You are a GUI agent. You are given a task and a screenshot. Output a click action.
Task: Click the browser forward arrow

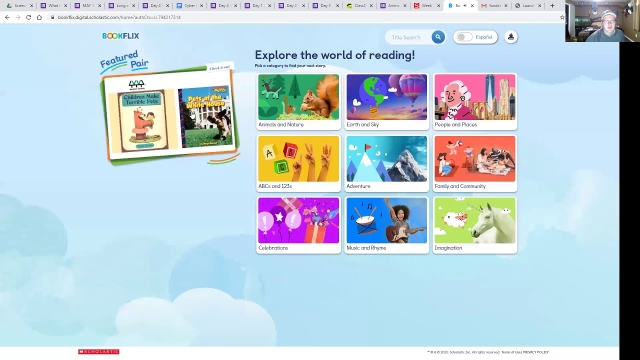[x=18, y=17]
